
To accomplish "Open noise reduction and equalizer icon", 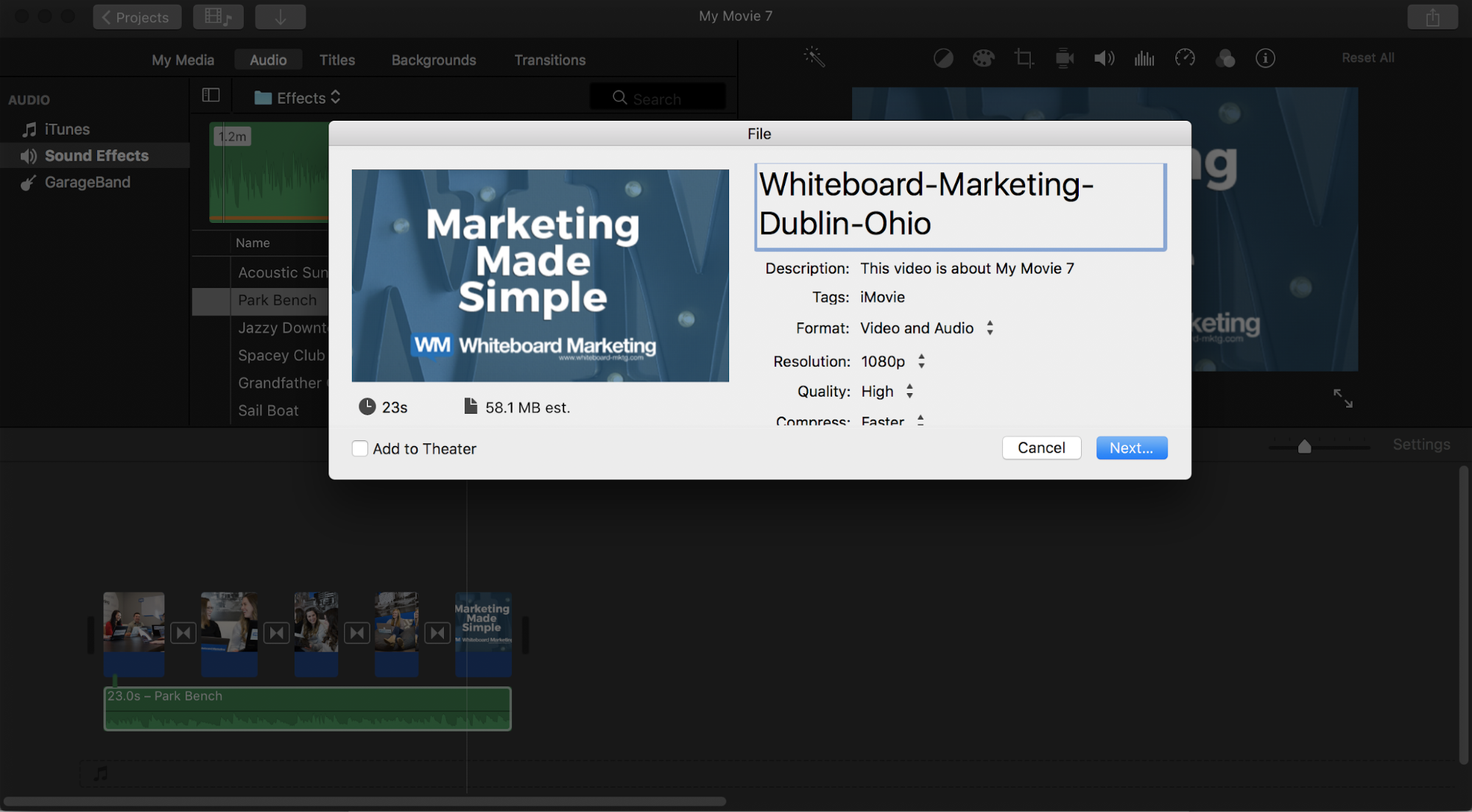I will point(1144,58).
